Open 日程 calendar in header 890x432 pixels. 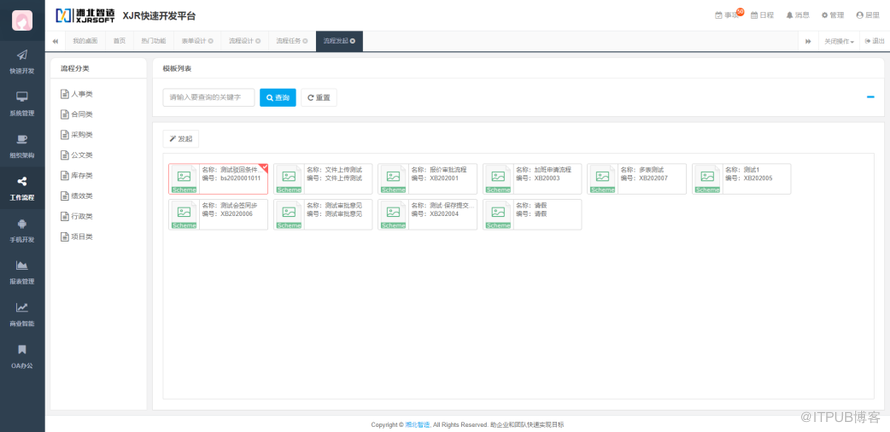(762, 15)
